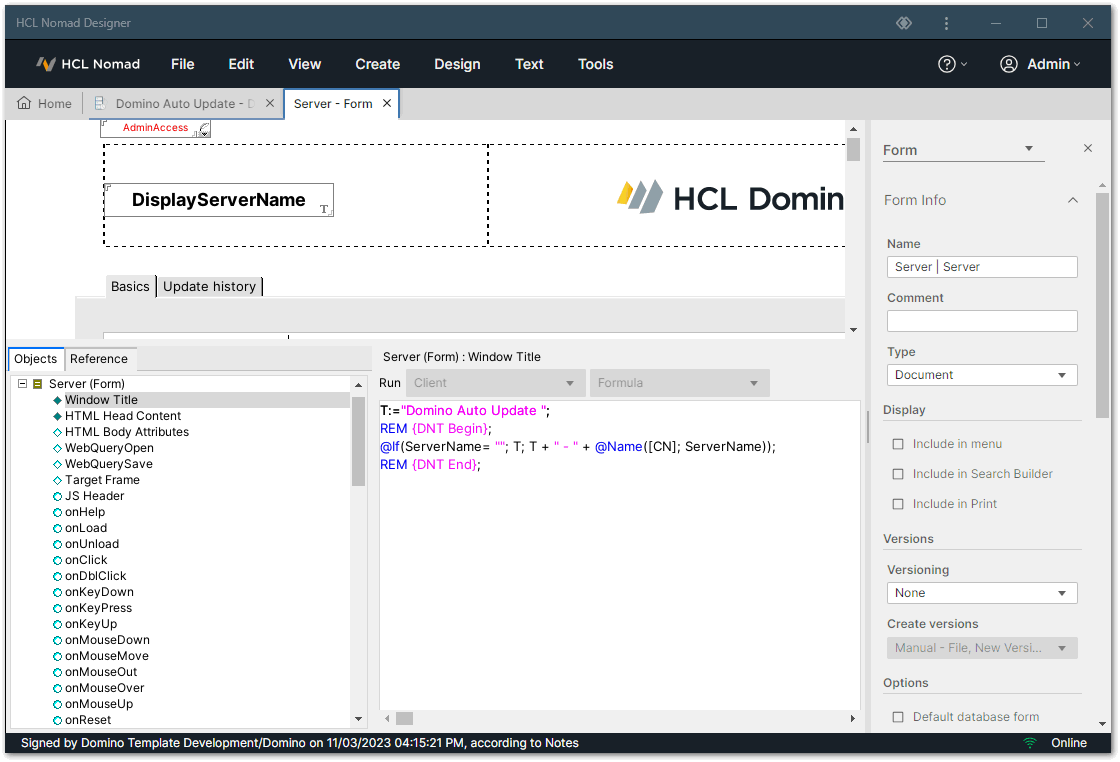Open the Design menu
This screenshot has width=1120, height=762.
(457, 64)
